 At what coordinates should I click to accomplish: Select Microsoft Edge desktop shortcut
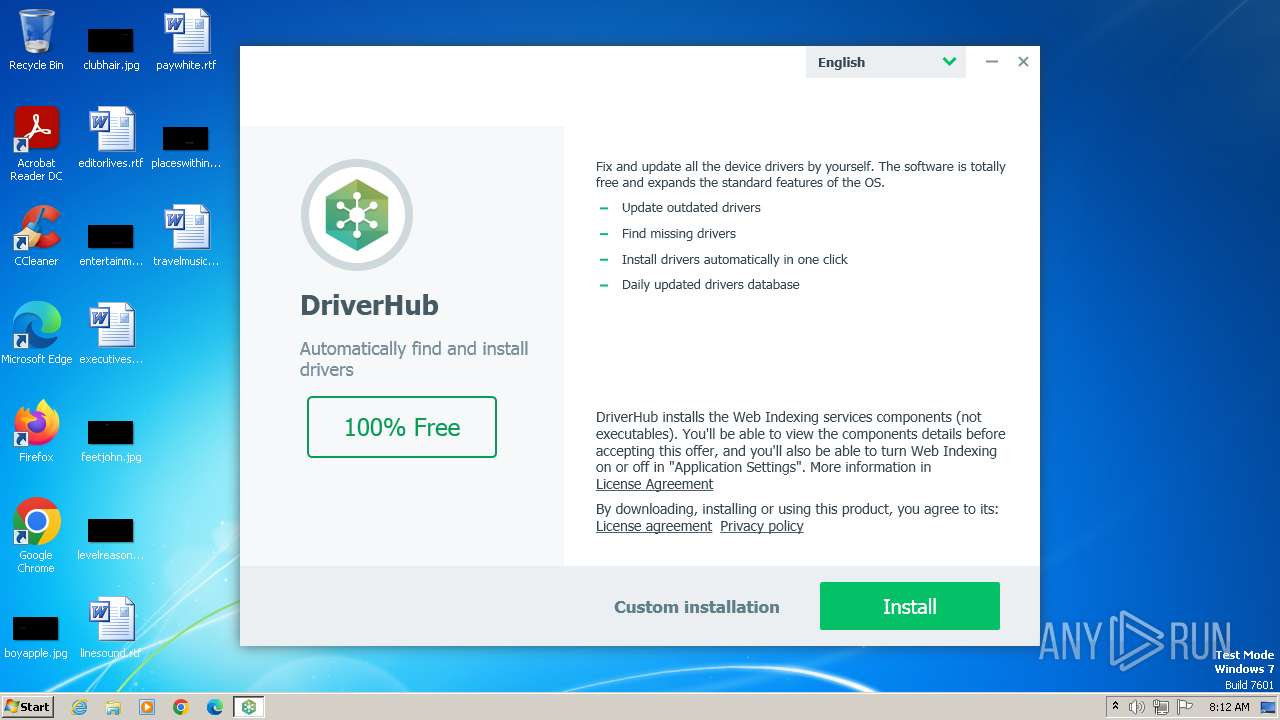[x=36, y=334]
